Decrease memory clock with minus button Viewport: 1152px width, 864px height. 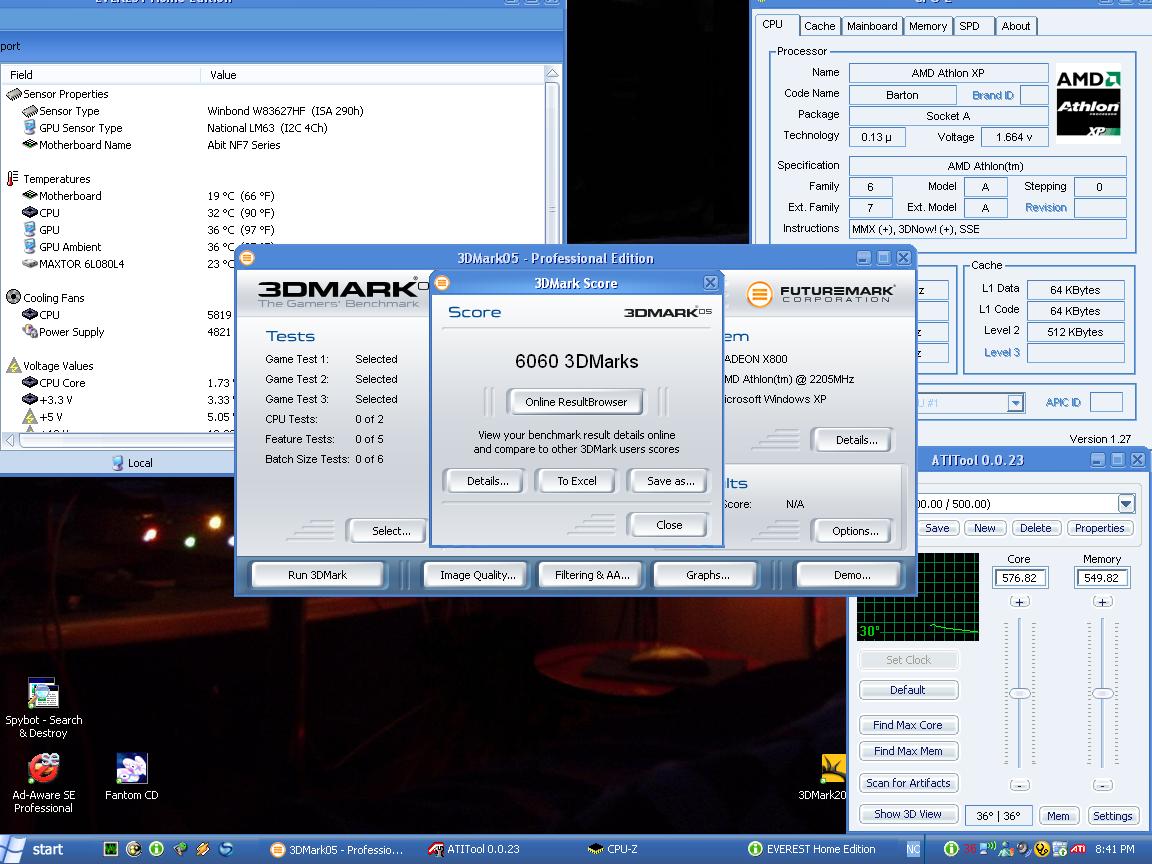coord(1103,785)
